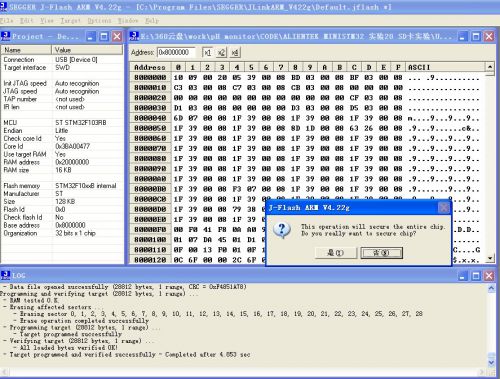Viewport: 500px width, 379px height.
Task: Minimize the LOG window
Action: coord(463,276)
